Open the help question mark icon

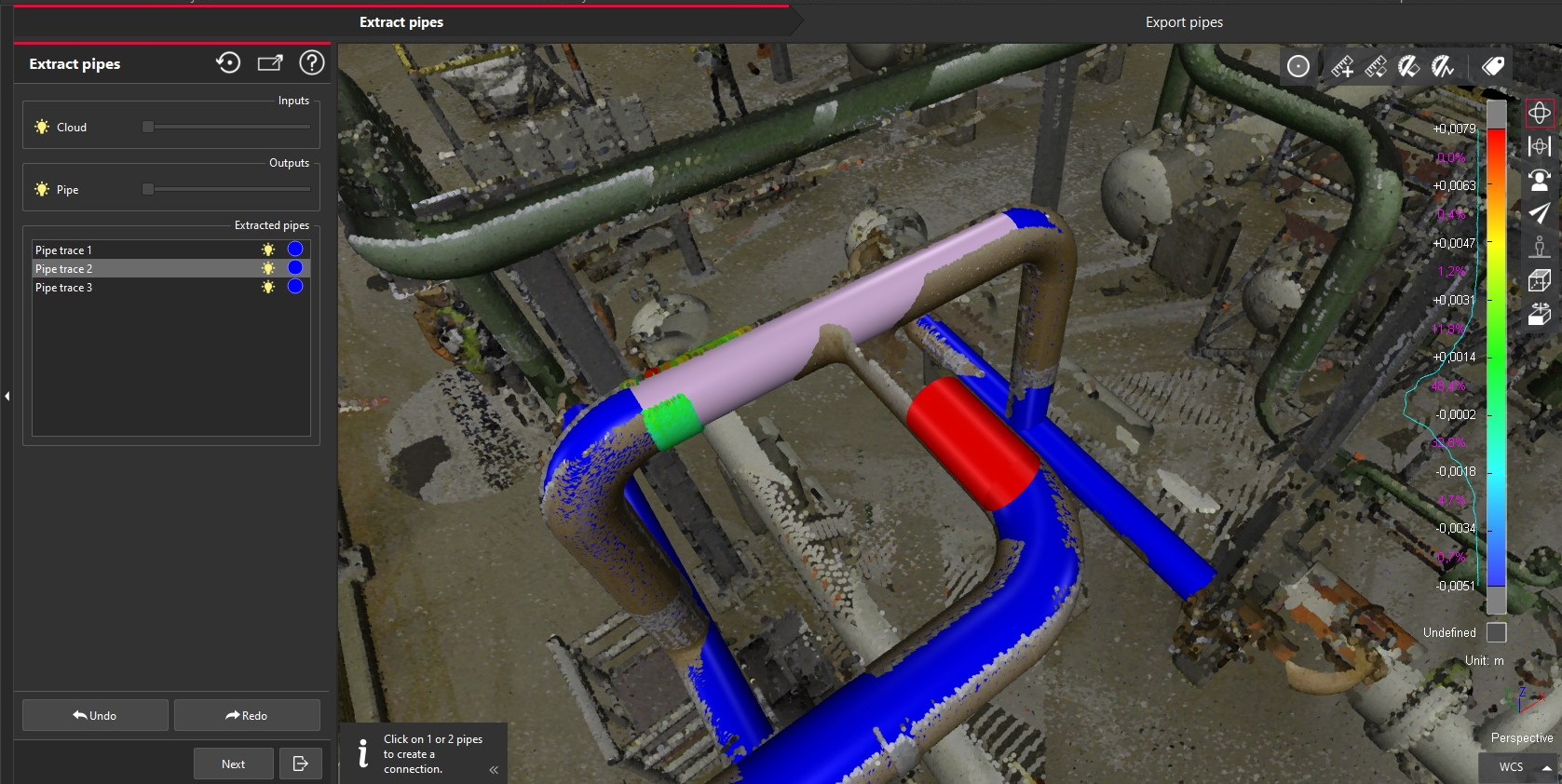coord(312,63)
